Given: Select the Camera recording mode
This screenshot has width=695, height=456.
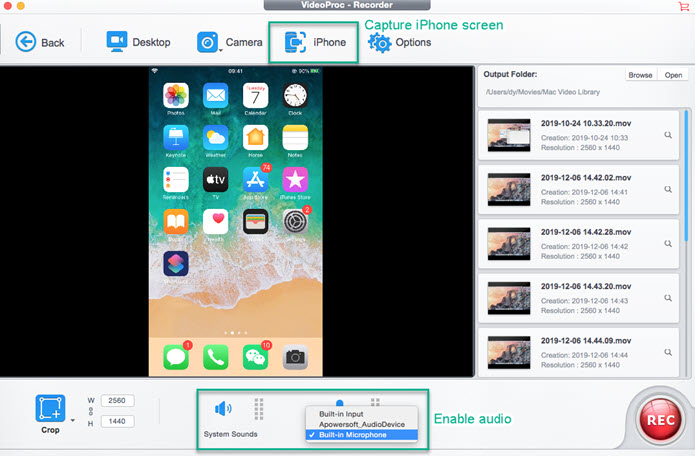Looking at the screenshot, I should coord(229,42).
